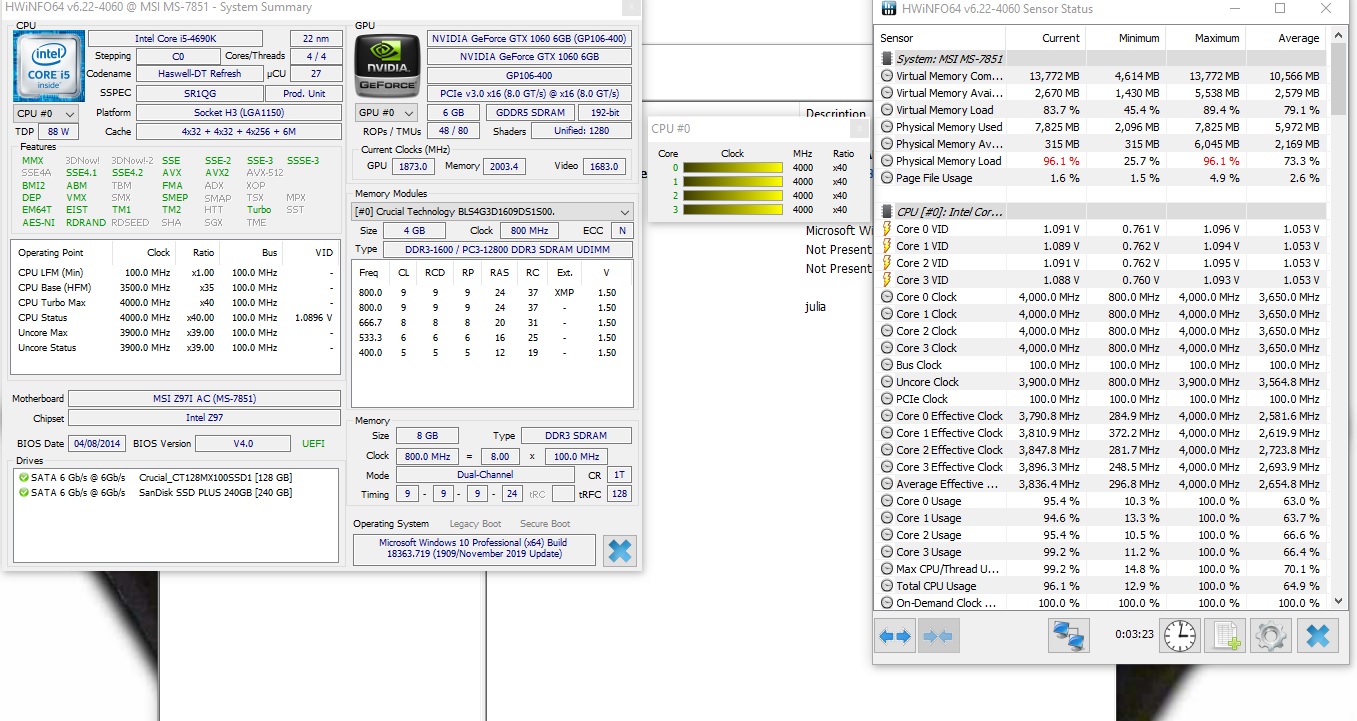Reset min/max values with clock icon
The height and width of the screenshot is (721, 1357).
point(1182,635)
